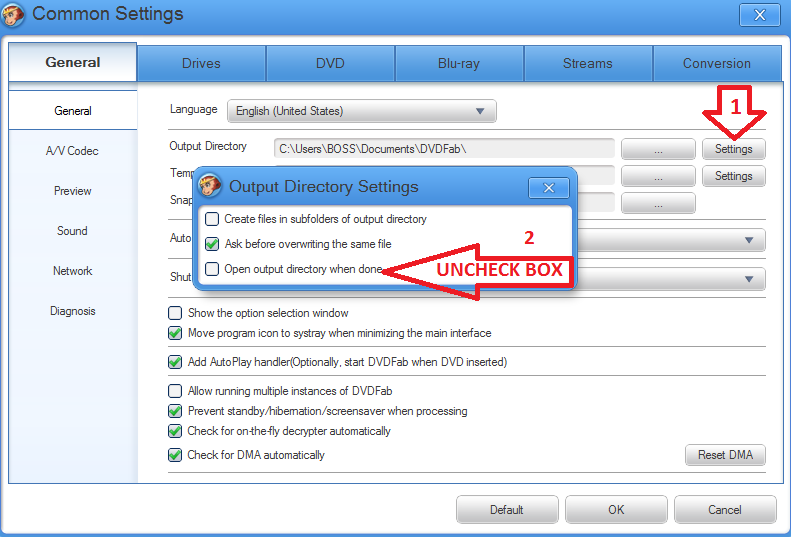Uncheck Add AutoPlay handler option
Image resolution: width=791 pixels, height=537 pixels.
(175, 362)
